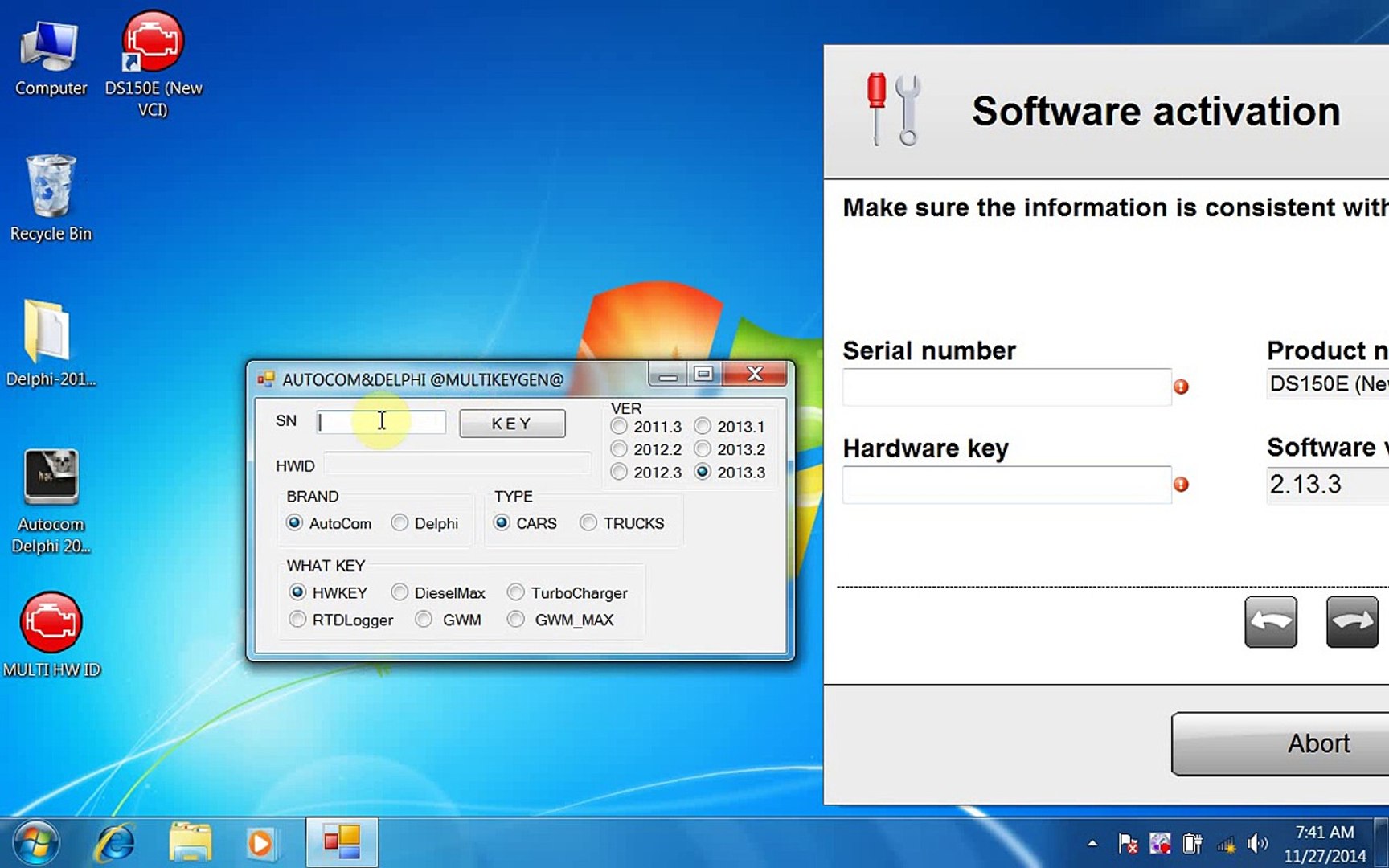Click the back arrow in Software activation

pos(1270,621)
